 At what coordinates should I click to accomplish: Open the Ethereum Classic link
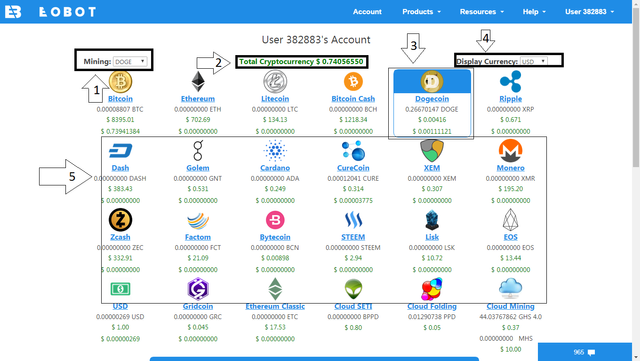(x=275, y=306)
